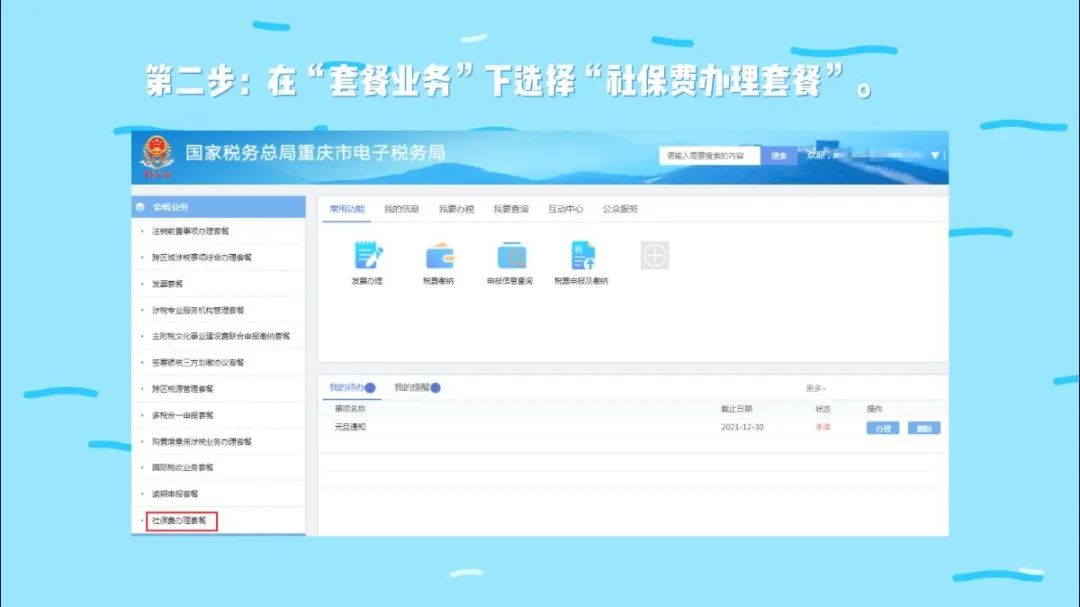Click the 事项名称 column header
Screen dimensions: 1080x607
tap(350, 409)
